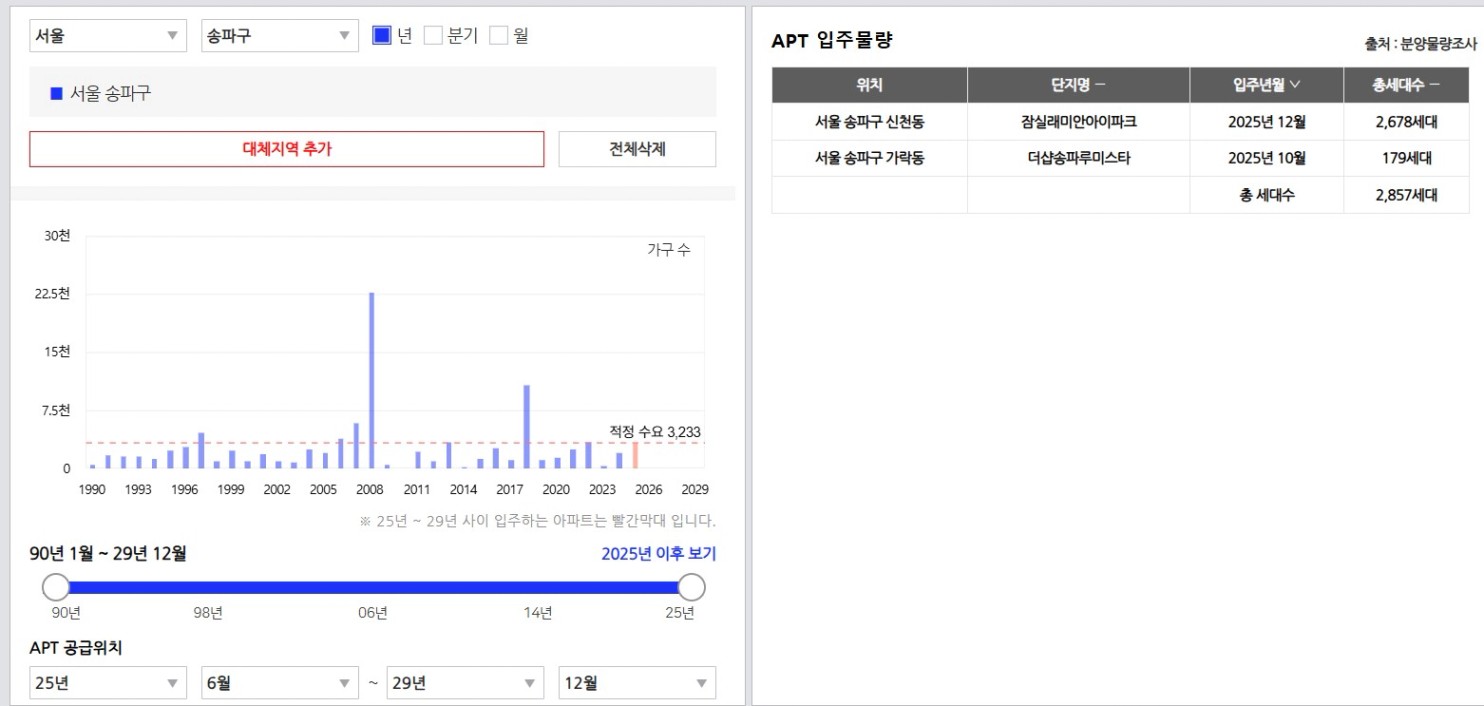The image size is (1484, 706).
Task: Click the 14년 slider tick label
Action: pos(538,613)
